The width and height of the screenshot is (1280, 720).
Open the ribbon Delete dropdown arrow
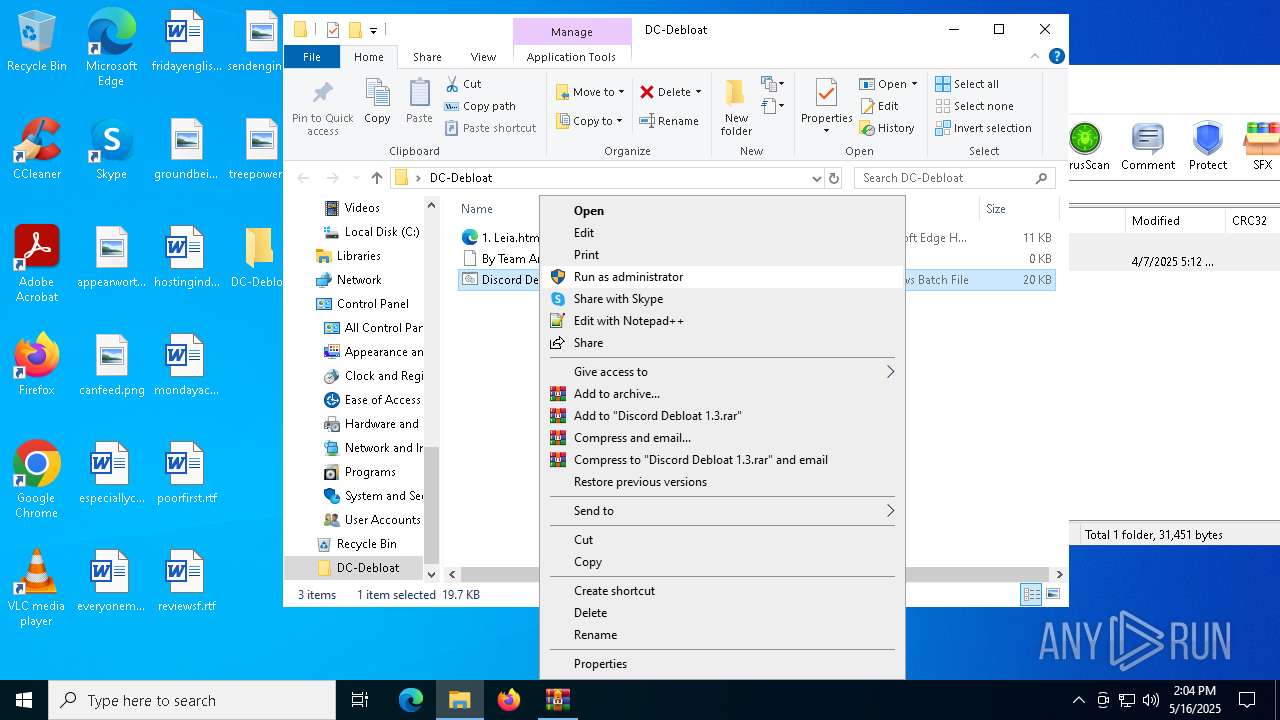click(698, 92)
